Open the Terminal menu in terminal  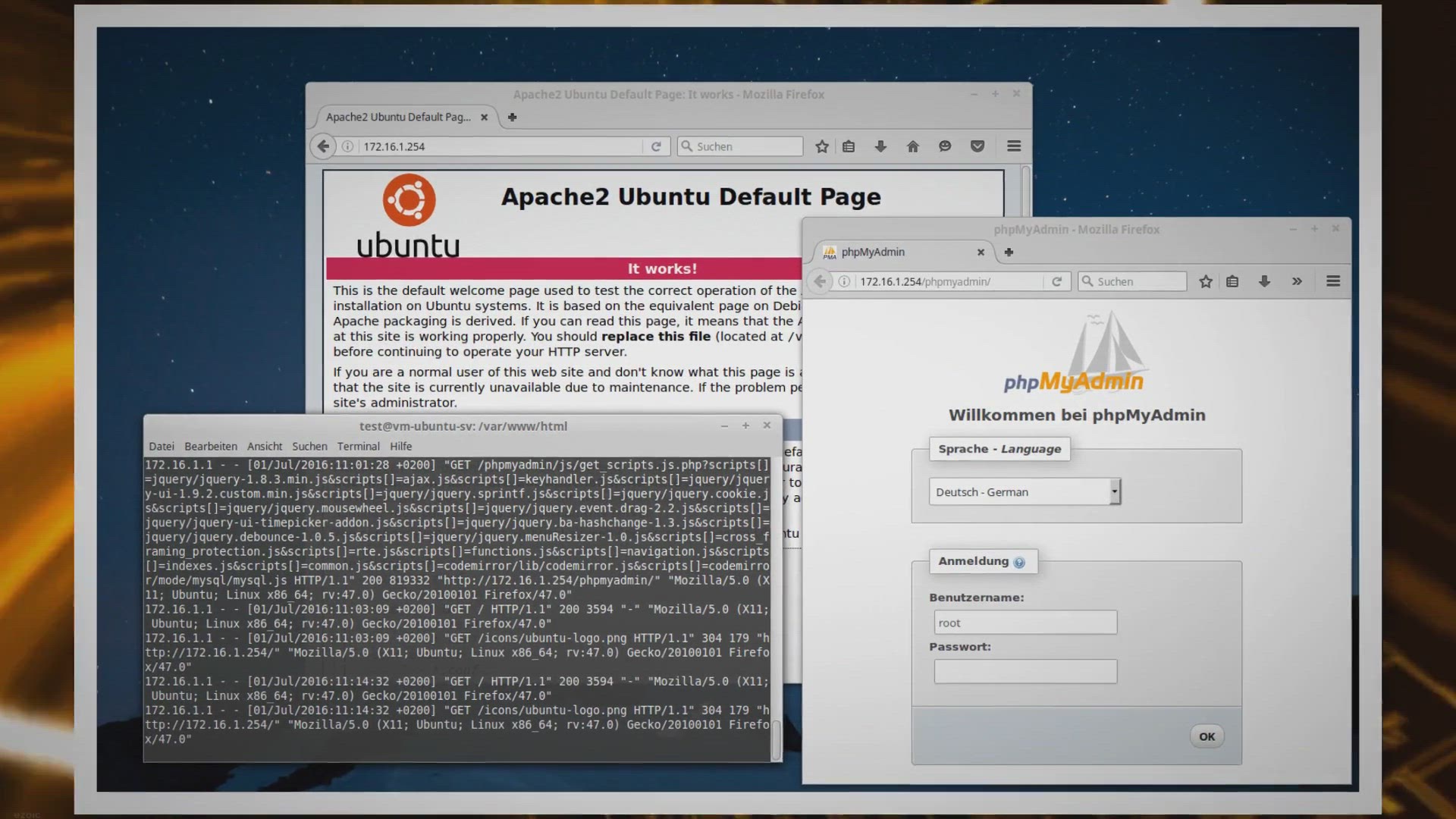(x=358, y=447)
